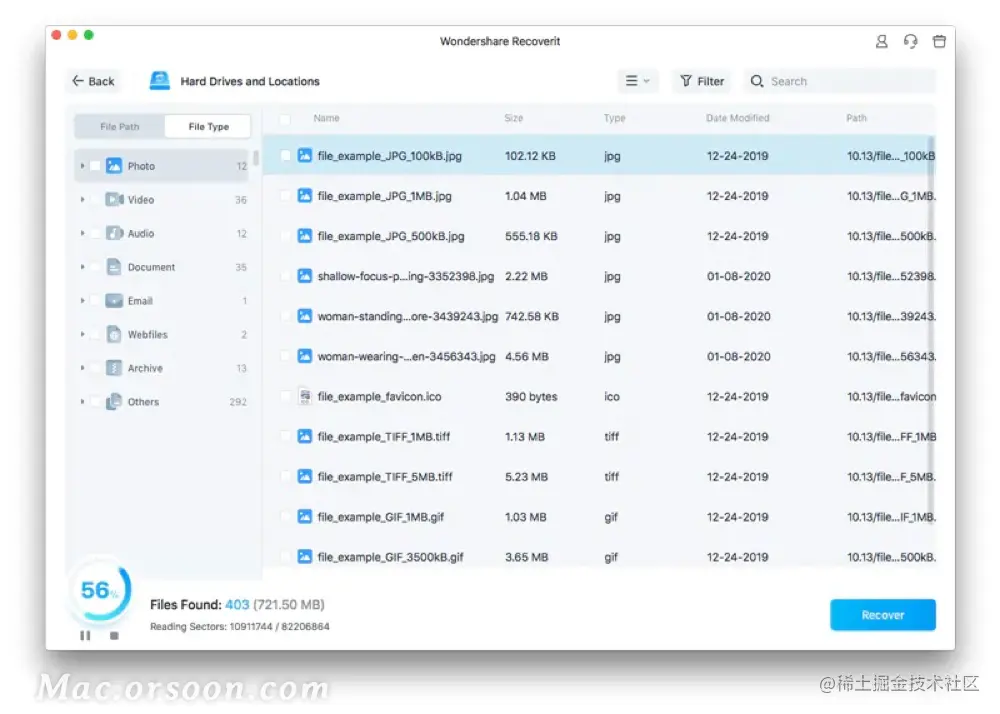Viewport: 1000px width, 714px height.
Task: Check the box for file_example_JPG_500kB.jpg
Action: pyautogui.click(x=285, y=236)
